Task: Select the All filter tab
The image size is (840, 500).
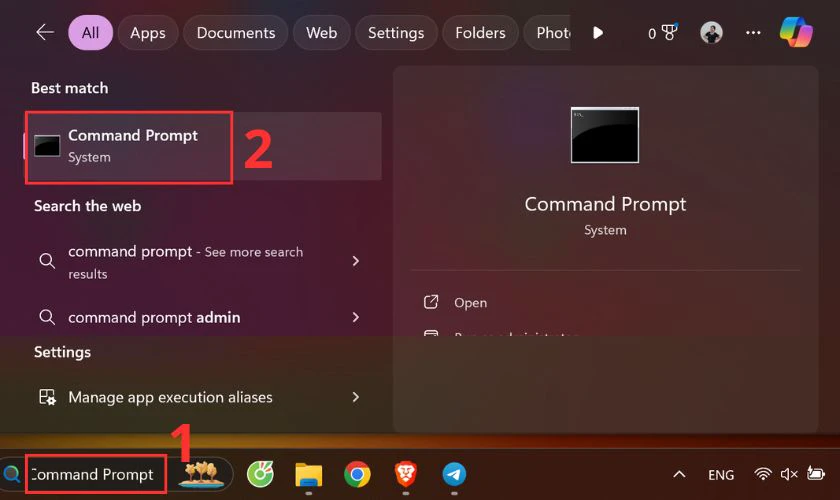Action: pyautogui.click(x=91, y=33)
